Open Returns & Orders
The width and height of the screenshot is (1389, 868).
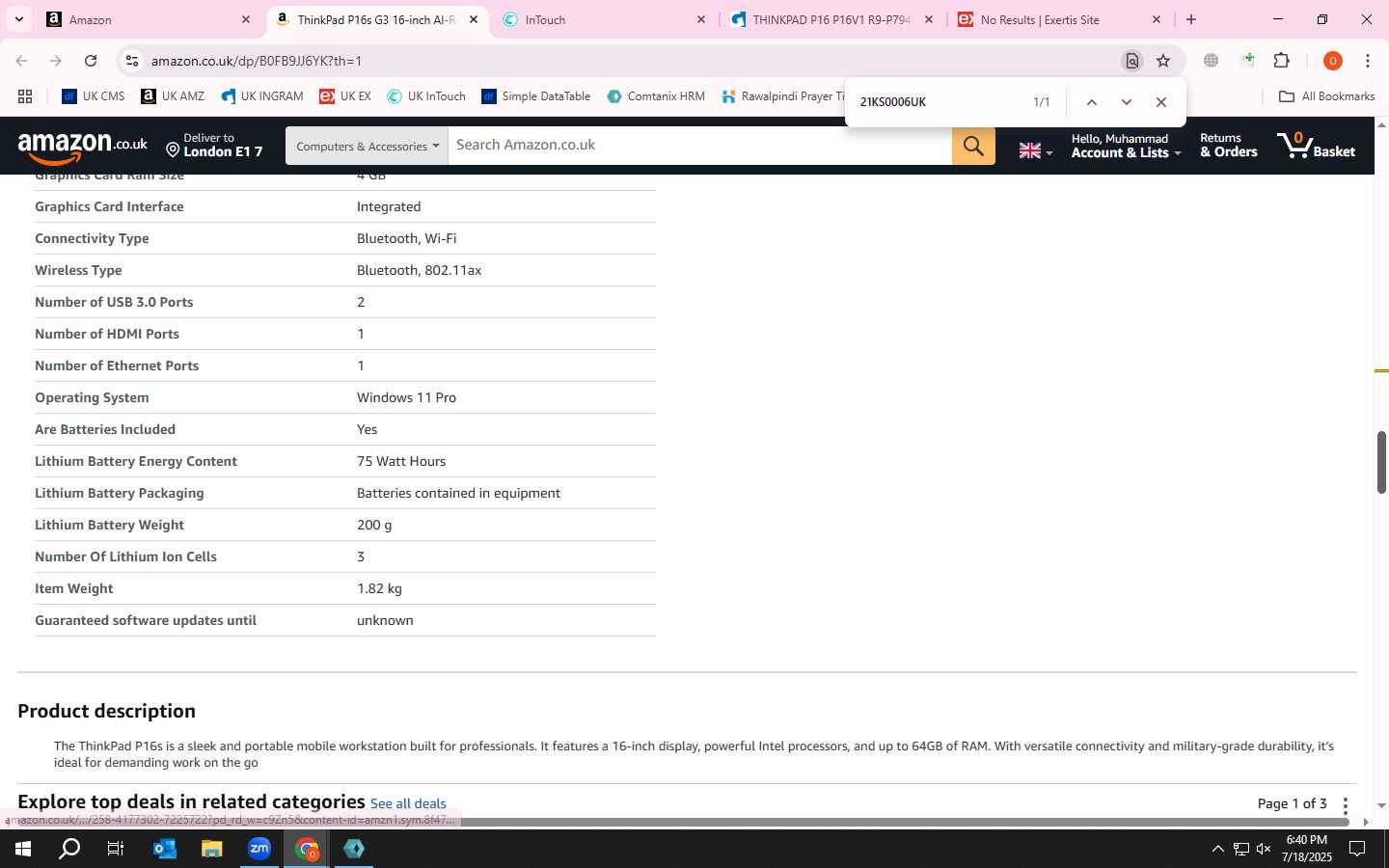point(1228,146)
